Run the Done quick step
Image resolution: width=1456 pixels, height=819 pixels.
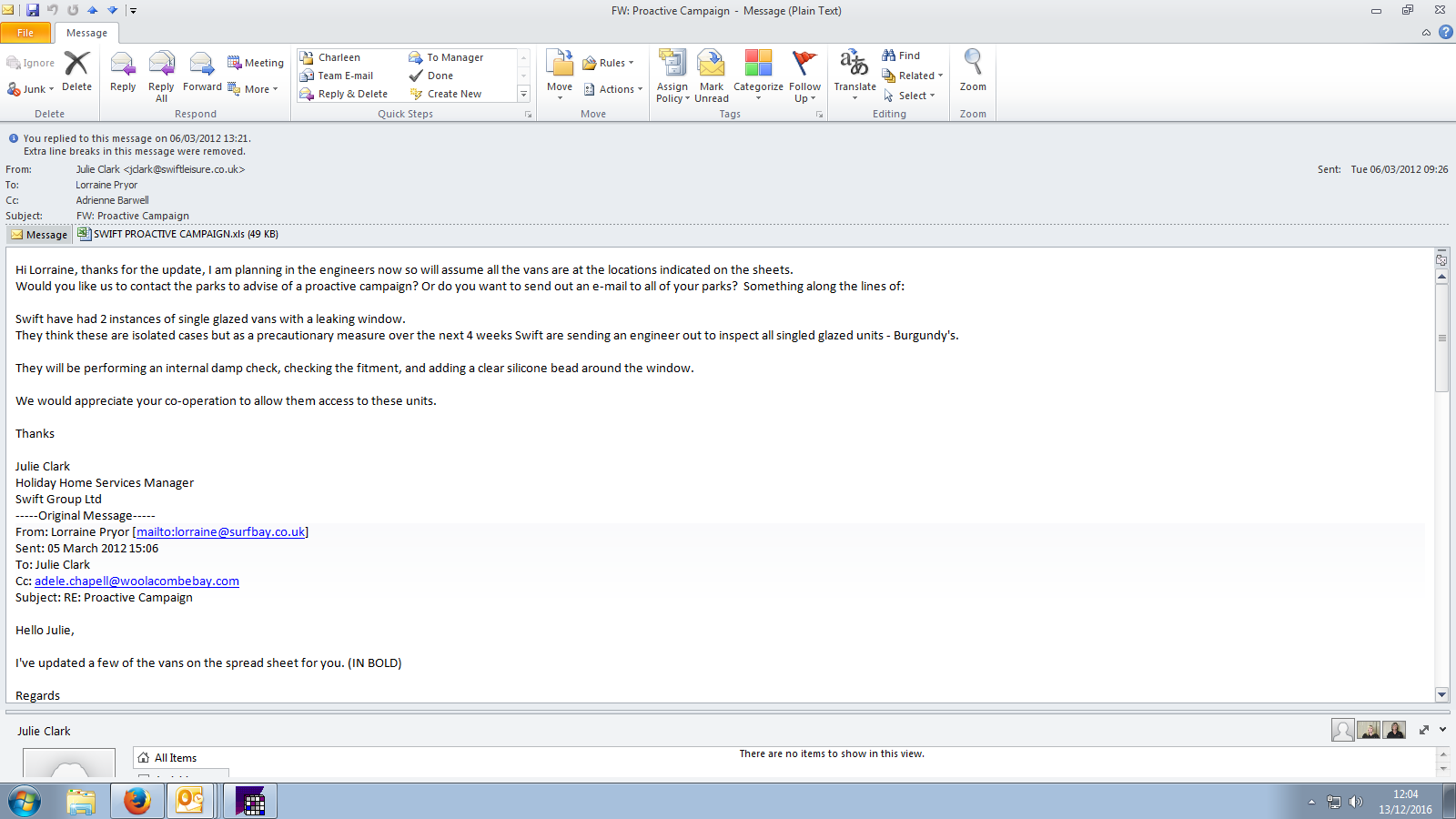(x=431, y=76)
